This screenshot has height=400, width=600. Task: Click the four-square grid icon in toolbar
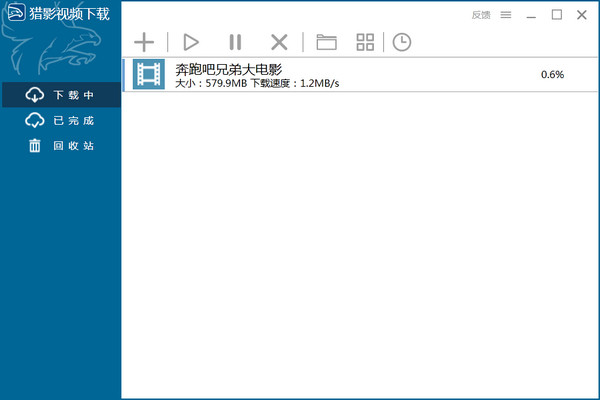click(365, 42)
